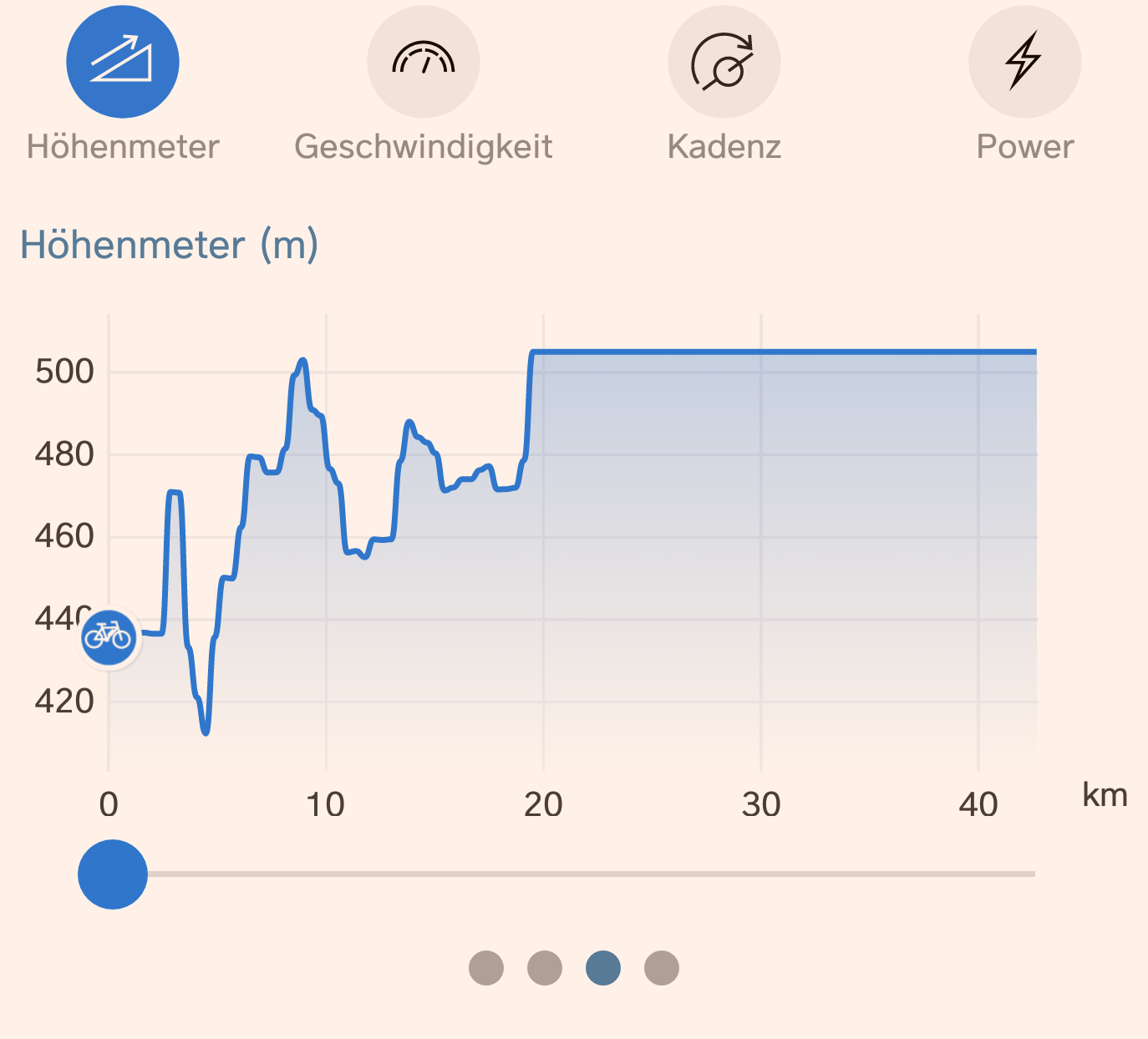The height and width of the screenshot is (1039, 1148).
Task: Click the Geschwindigkeit label text
Action: pos(424,147)
